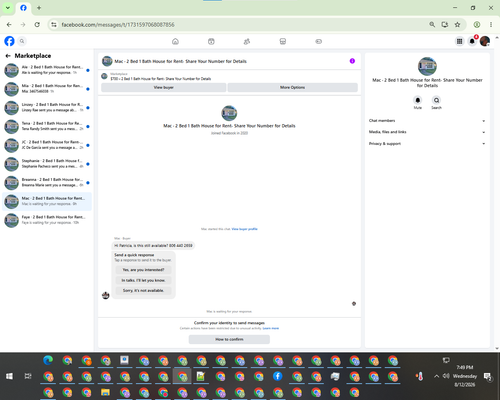
Task: View site information icon in address bar
Action: (54, 25)
